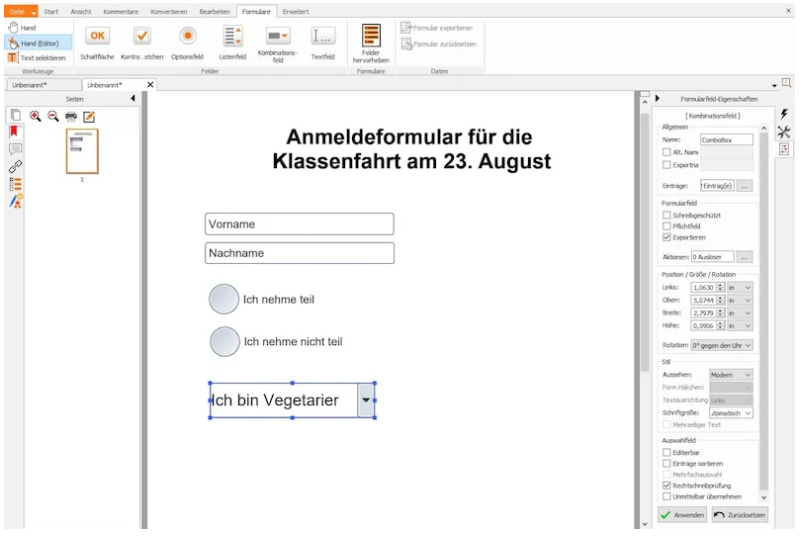Enable the Schreibgeschützt checkbox
This screenshot has height=538, width=808.
click(x=667, y=215)
